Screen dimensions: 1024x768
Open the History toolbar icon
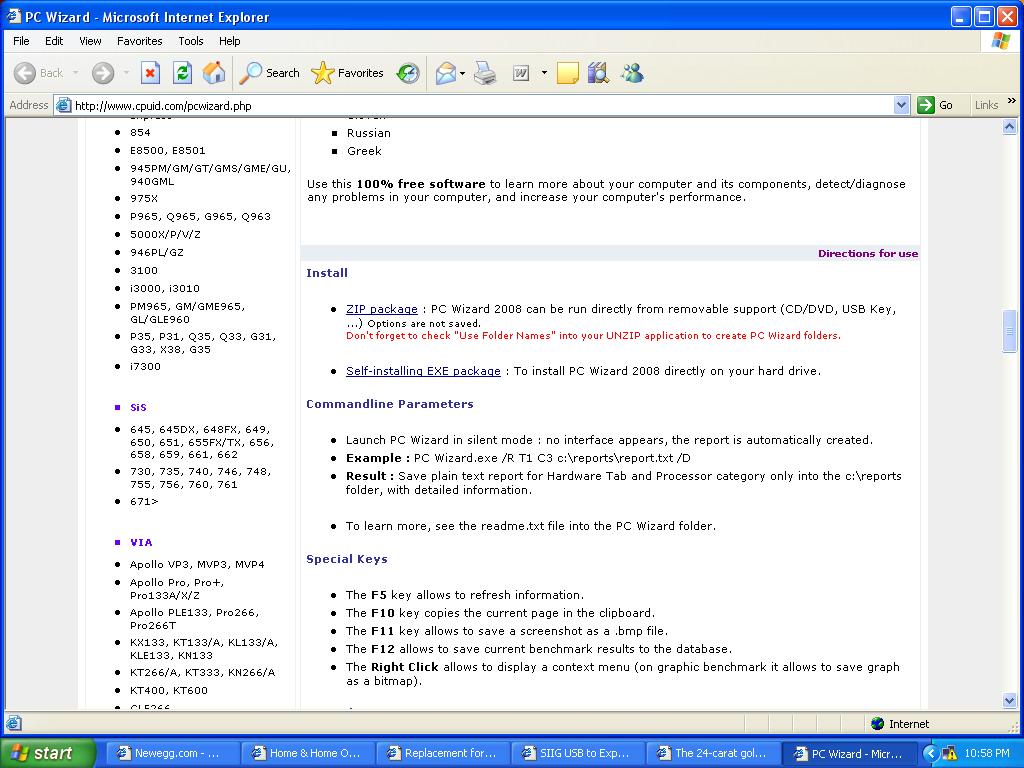408,73
